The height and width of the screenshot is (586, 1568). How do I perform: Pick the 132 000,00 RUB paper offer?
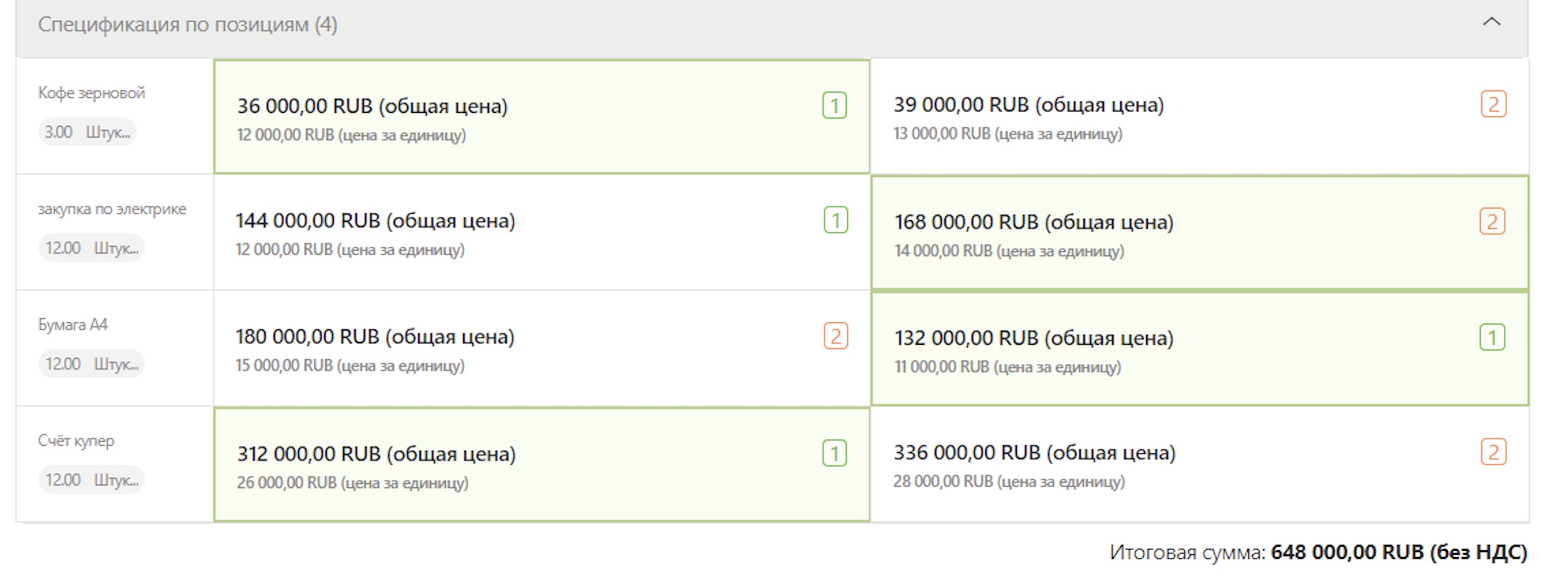(x=1198, y=349)
